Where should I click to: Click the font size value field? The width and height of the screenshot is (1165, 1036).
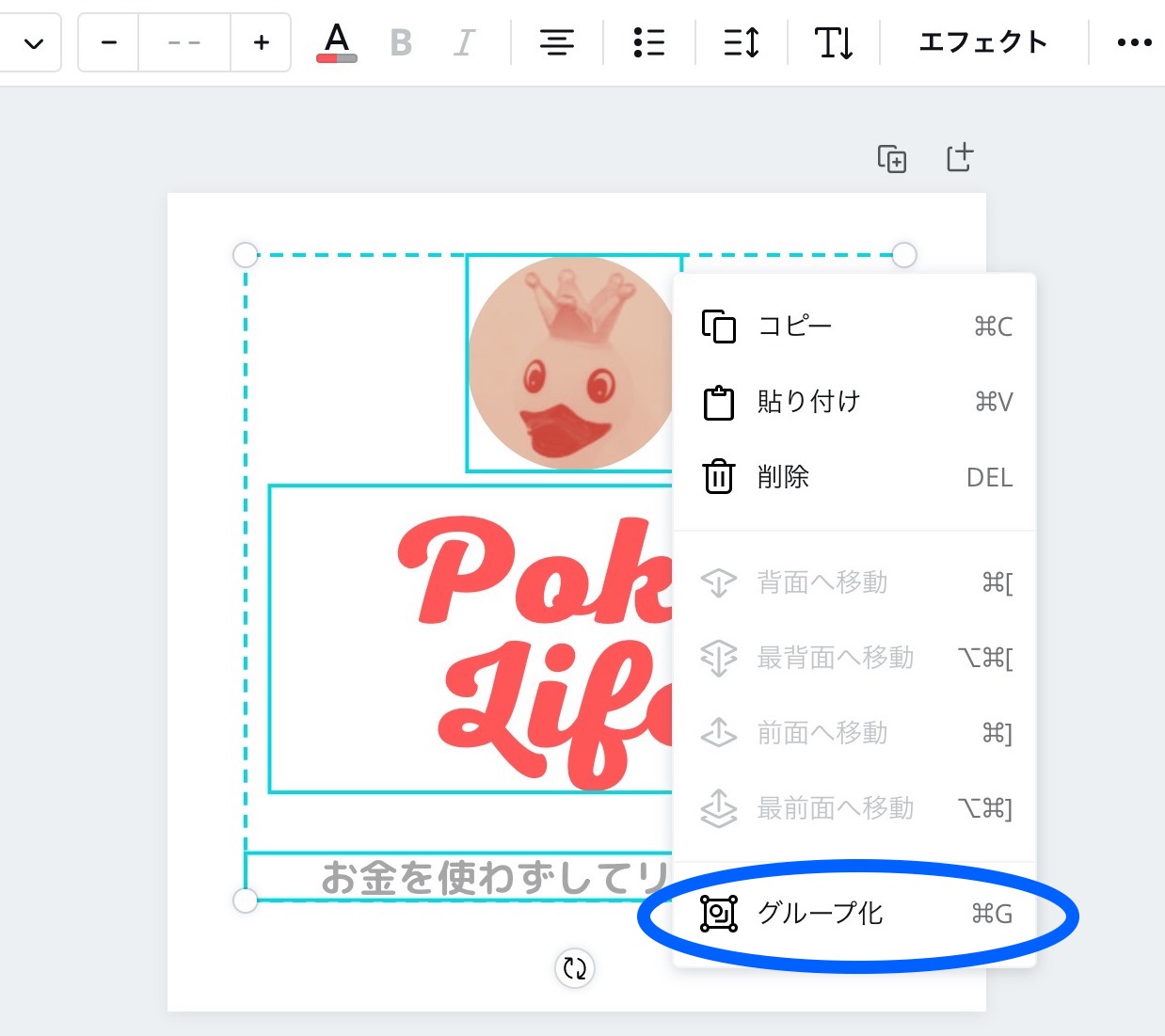click(x=184, y=43)
